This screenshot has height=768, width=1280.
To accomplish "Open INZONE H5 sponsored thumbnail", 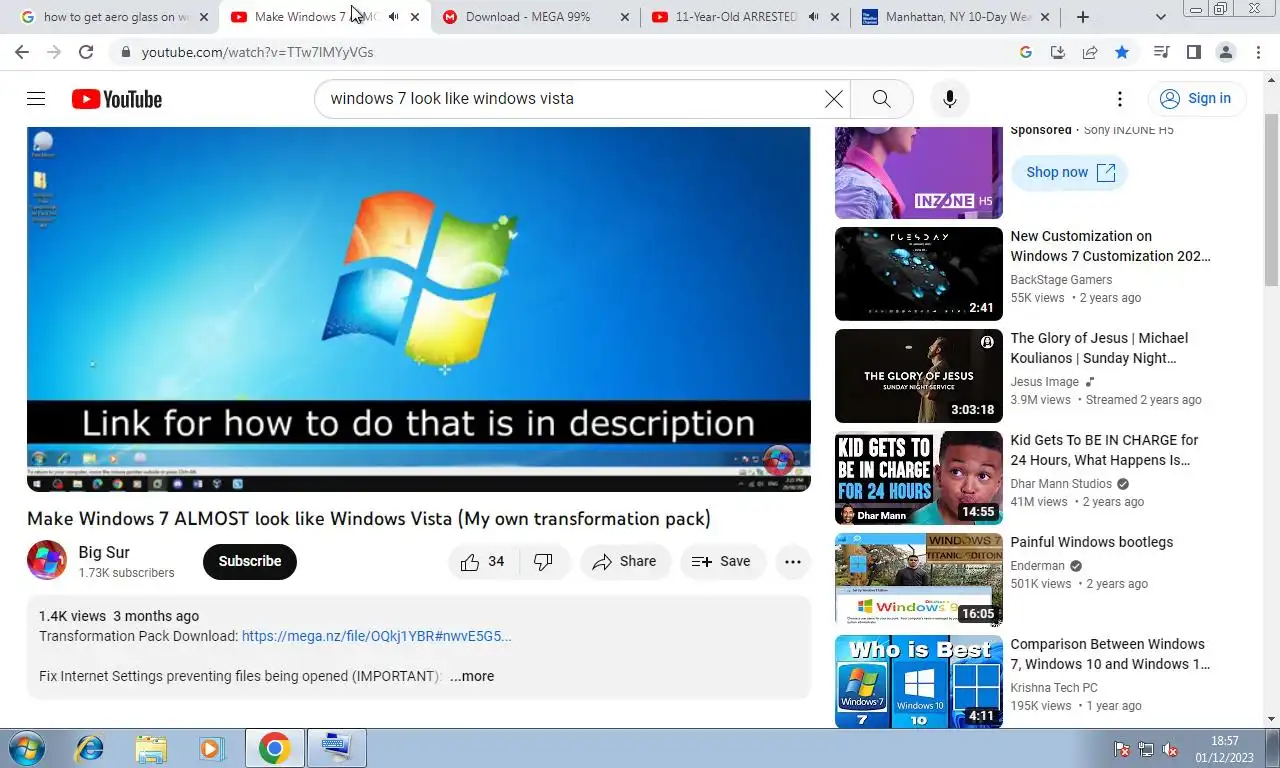I will [918, 172].
